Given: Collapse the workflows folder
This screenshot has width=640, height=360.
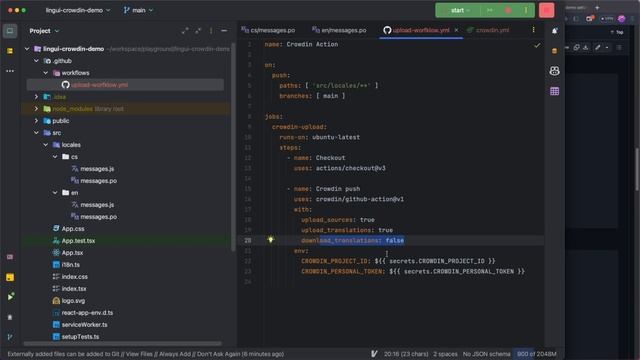Looking at the screenshot, I should pyautogui.click(x=46, y=73).
